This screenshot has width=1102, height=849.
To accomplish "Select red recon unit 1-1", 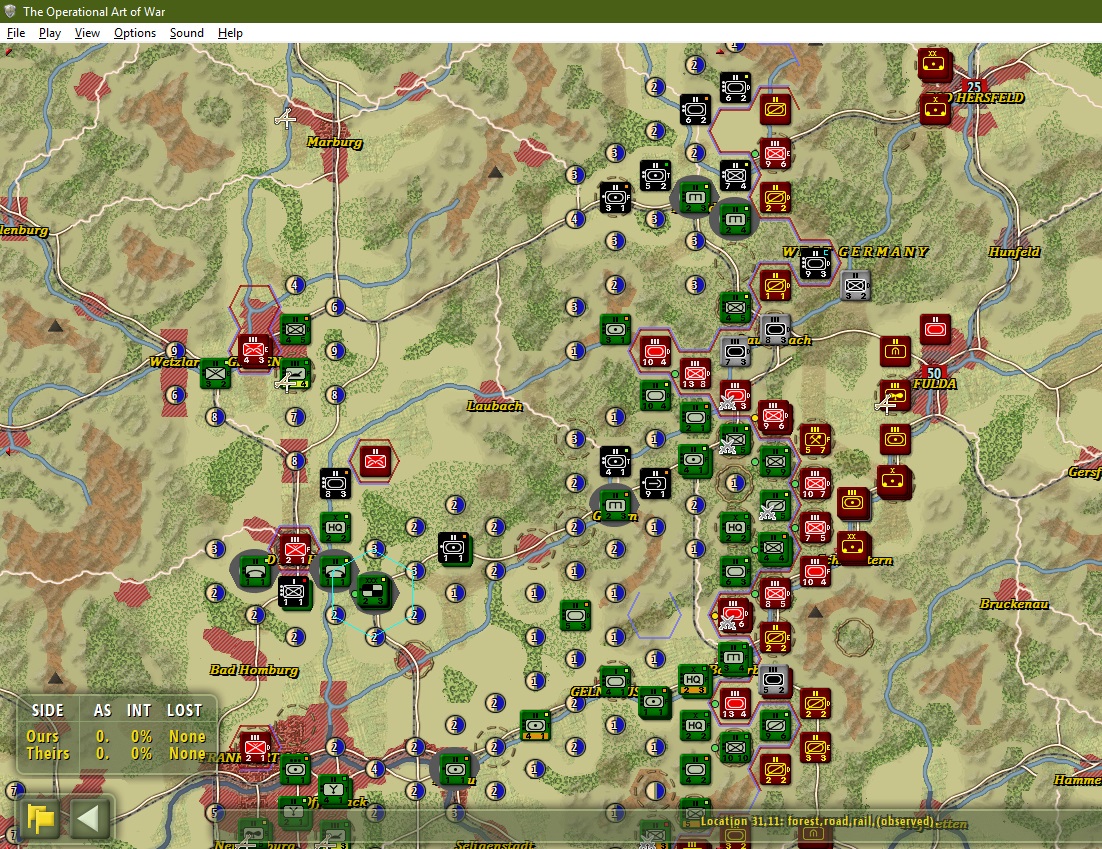I will tap(775, 286).
